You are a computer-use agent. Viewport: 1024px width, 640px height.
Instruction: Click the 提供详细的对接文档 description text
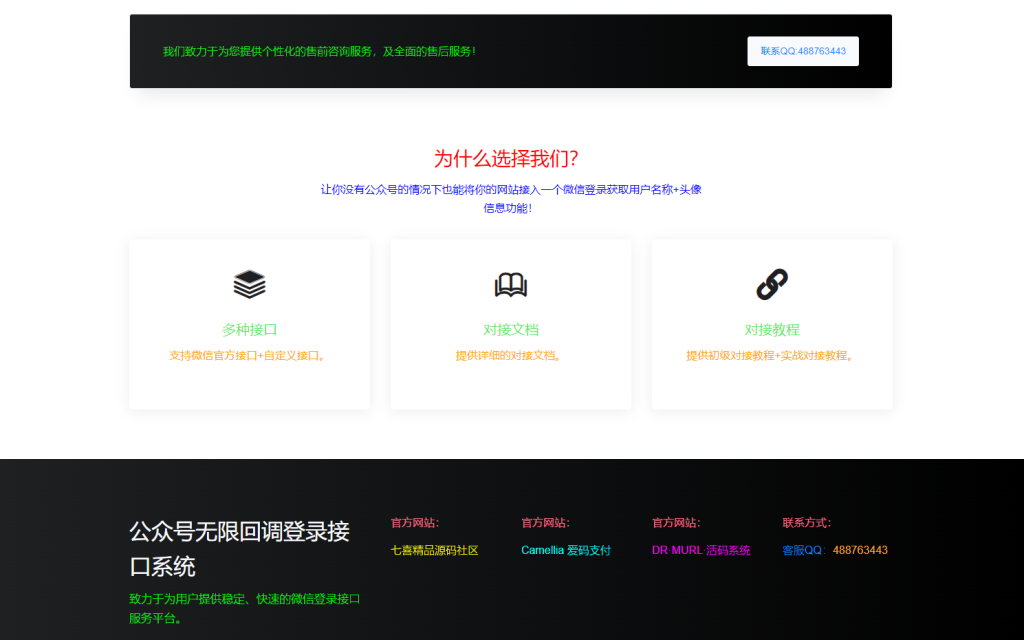coord(510,353)
